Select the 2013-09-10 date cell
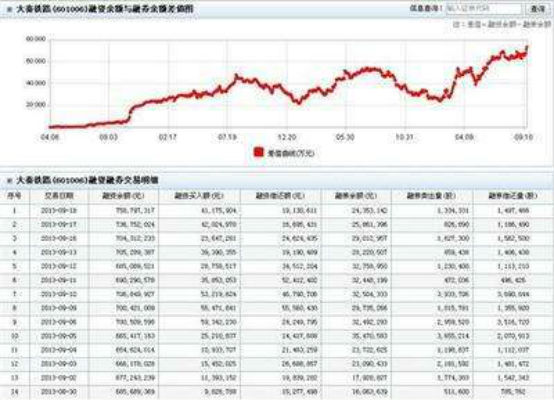 (x=59, y=294)
